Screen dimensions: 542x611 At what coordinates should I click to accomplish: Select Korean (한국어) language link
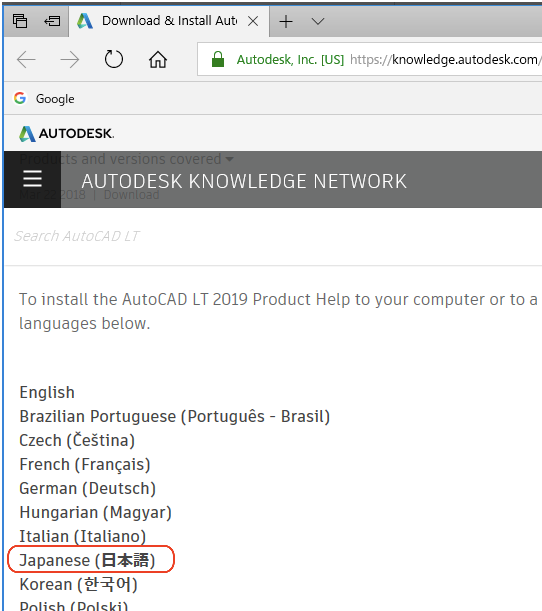point(78,585)
